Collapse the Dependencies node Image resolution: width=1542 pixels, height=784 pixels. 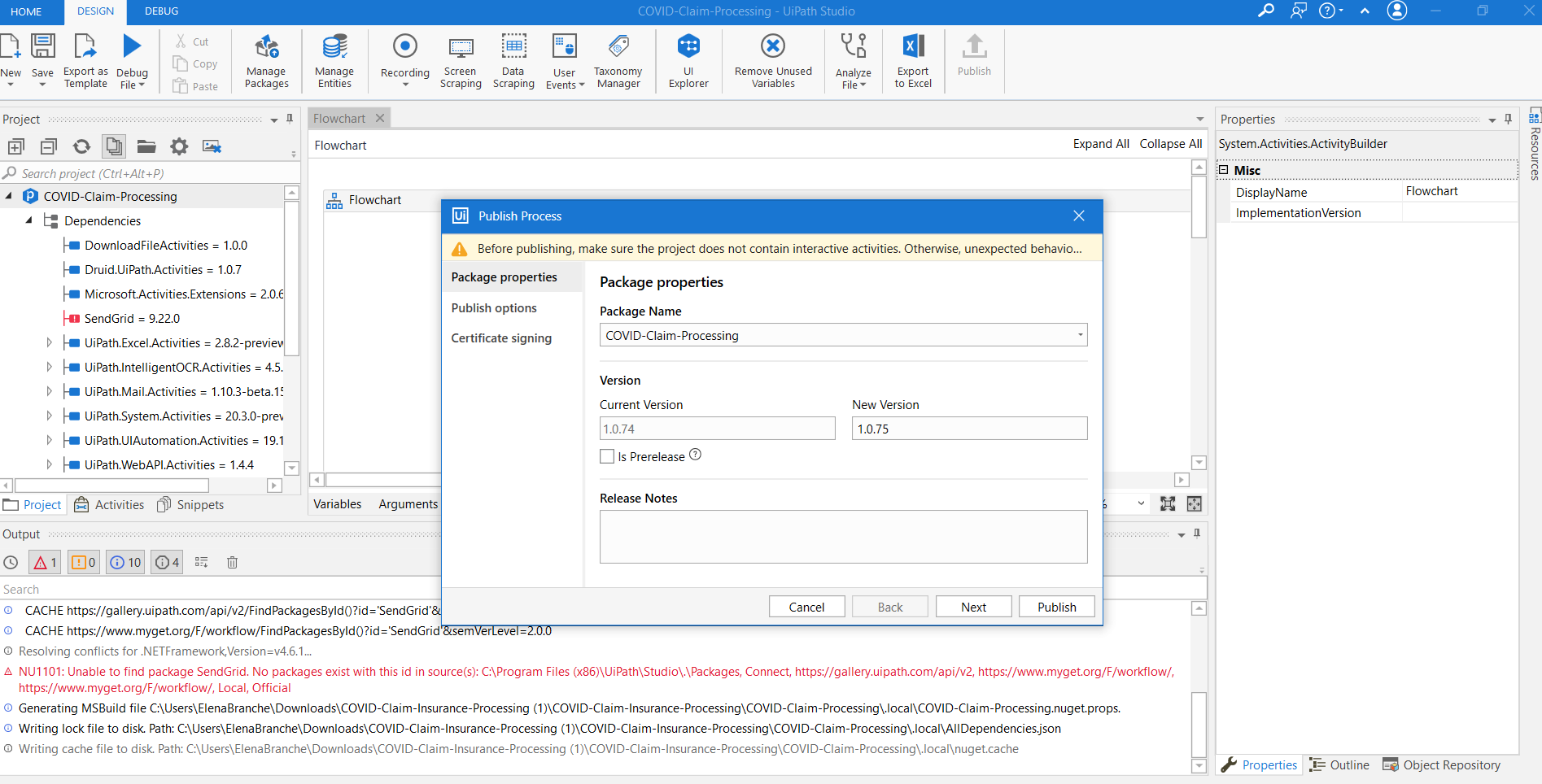click(x=29, y=220)
